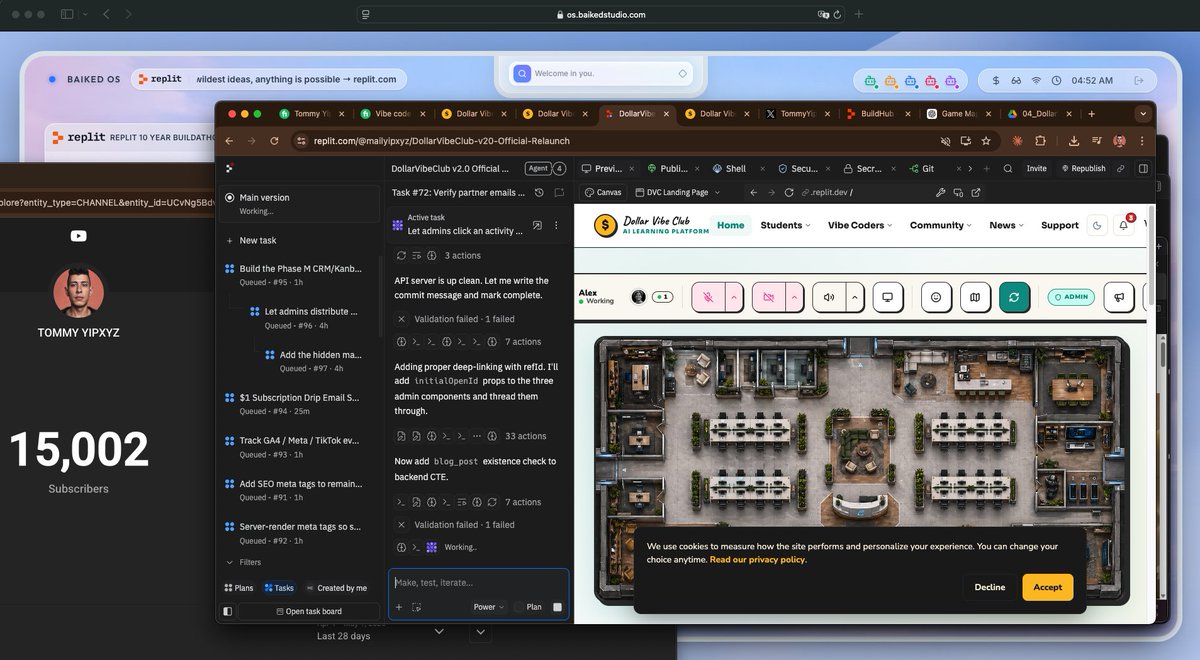This screenshot has width=1200, height=660.
Task: Open Chrome downloads icon
Action: (x=1073, y=141)
